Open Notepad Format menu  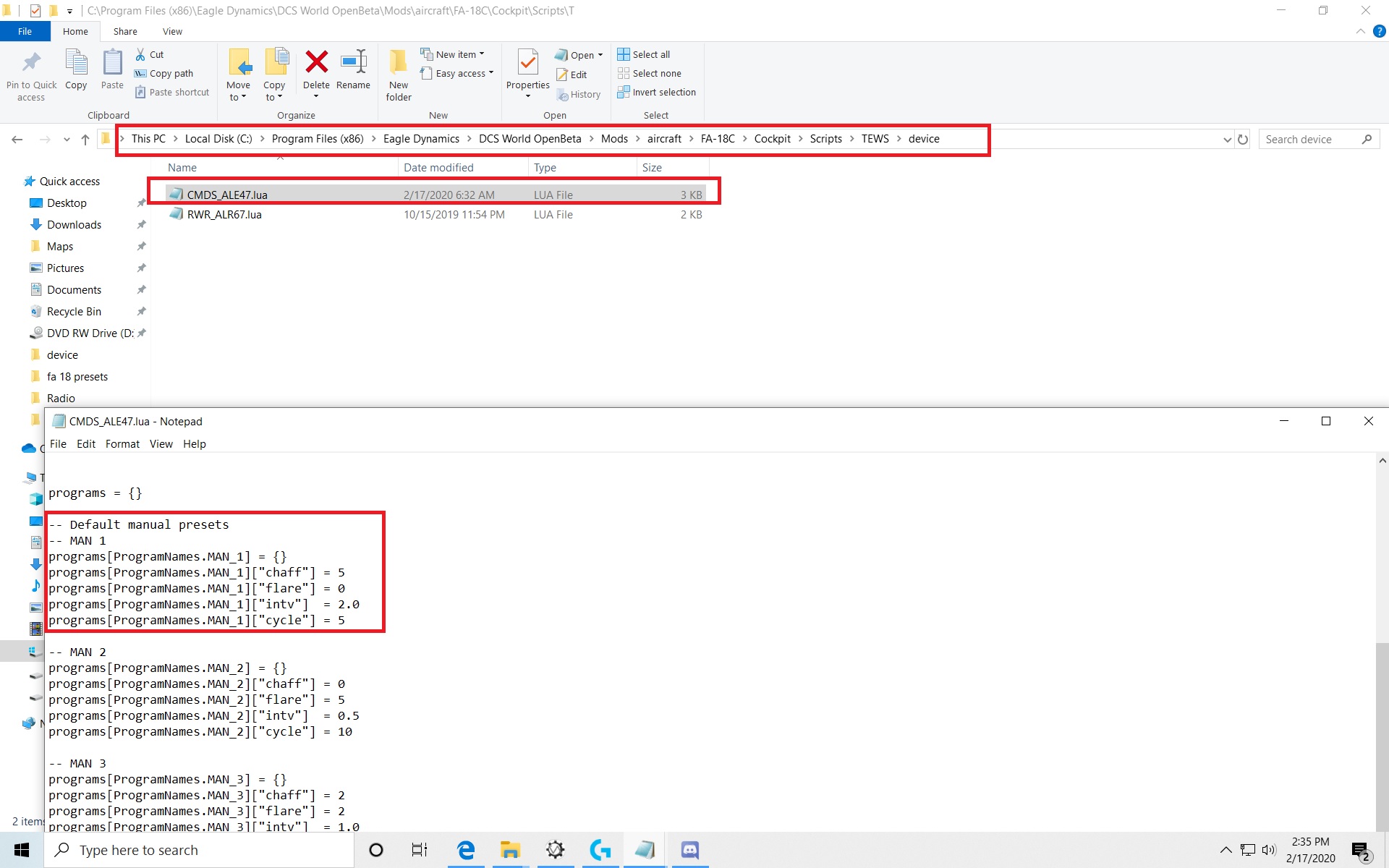(x=122, y=444)
